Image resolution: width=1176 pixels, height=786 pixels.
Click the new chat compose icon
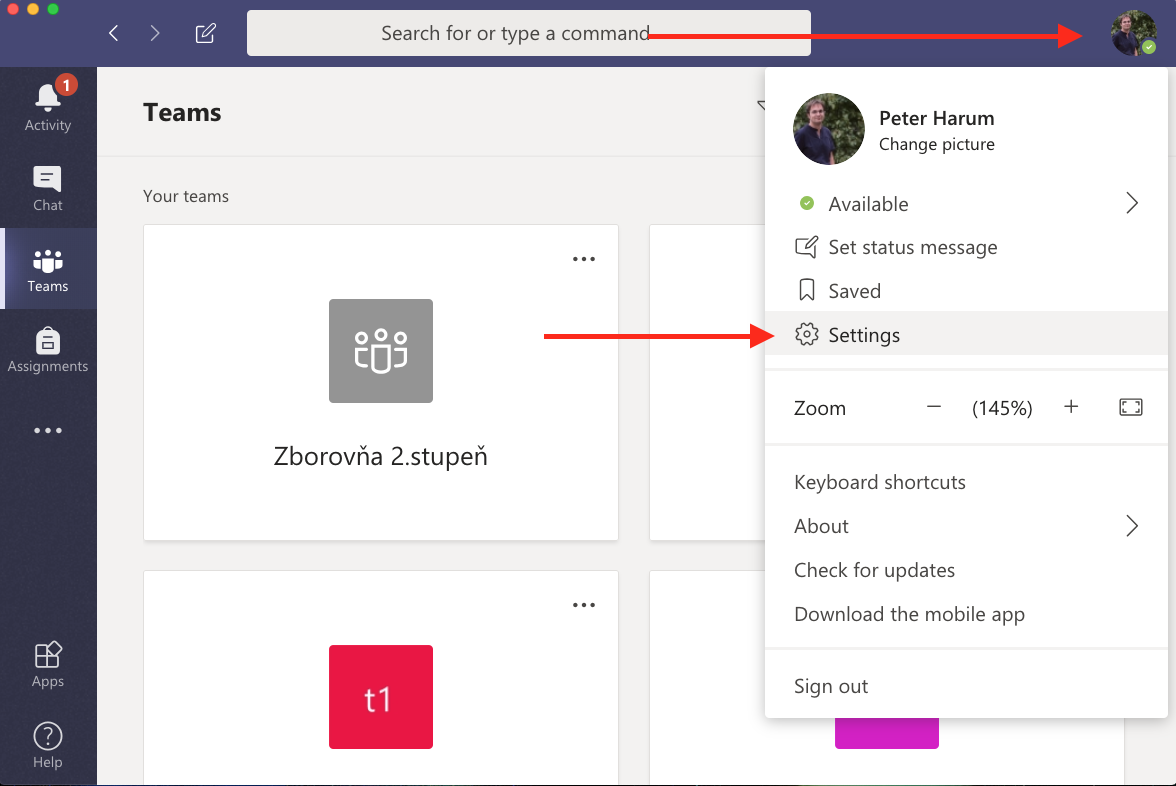pyautogui.click(x=205, y=34)
